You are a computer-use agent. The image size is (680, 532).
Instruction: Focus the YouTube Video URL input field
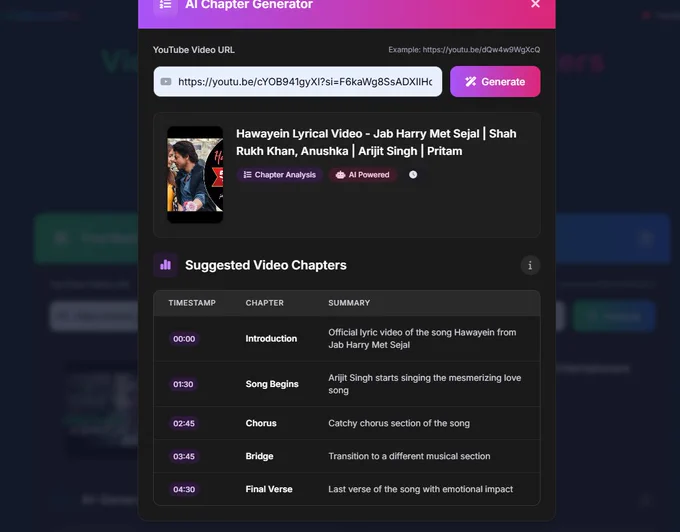298,82
